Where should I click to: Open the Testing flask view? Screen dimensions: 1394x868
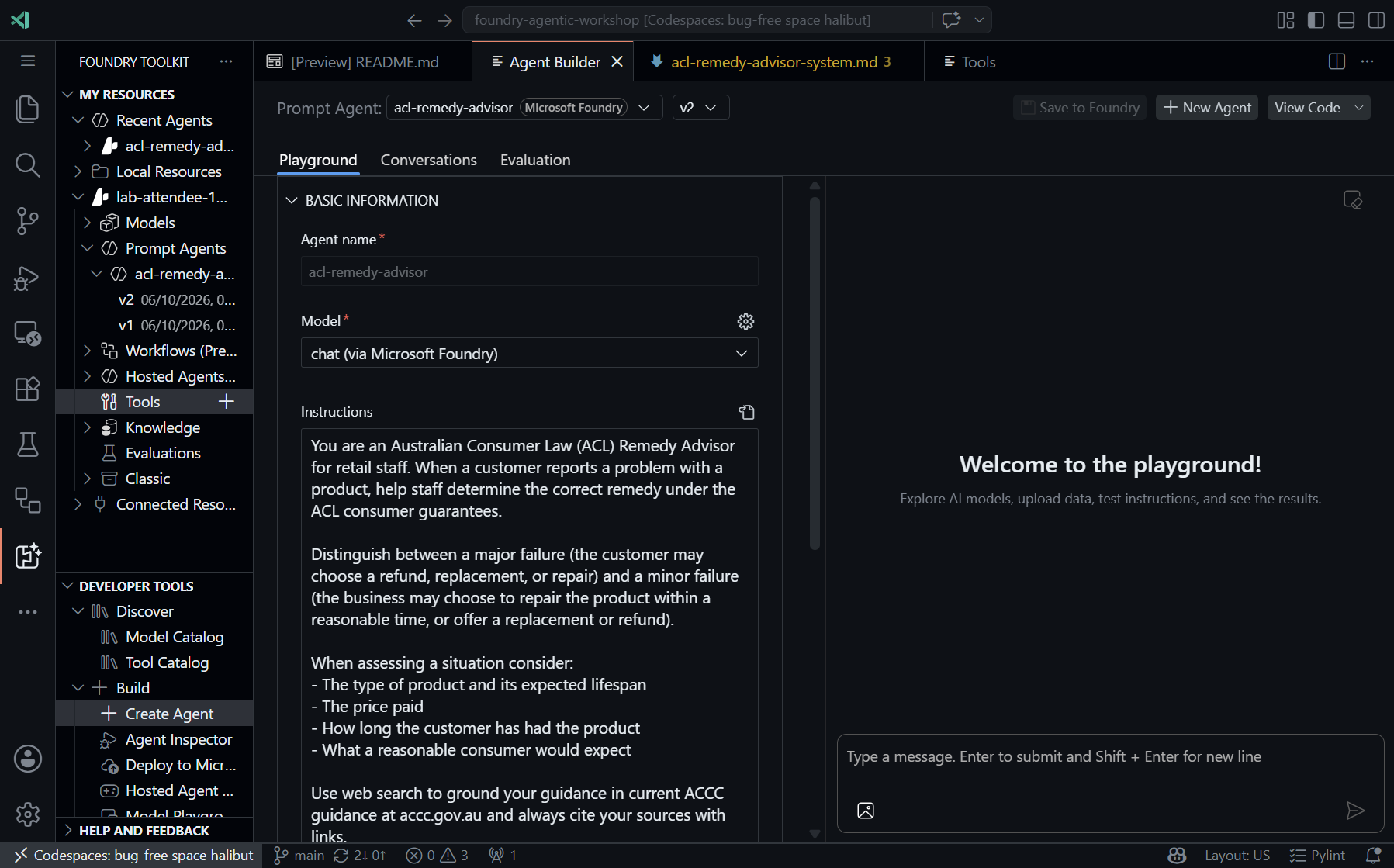[28, 444]
